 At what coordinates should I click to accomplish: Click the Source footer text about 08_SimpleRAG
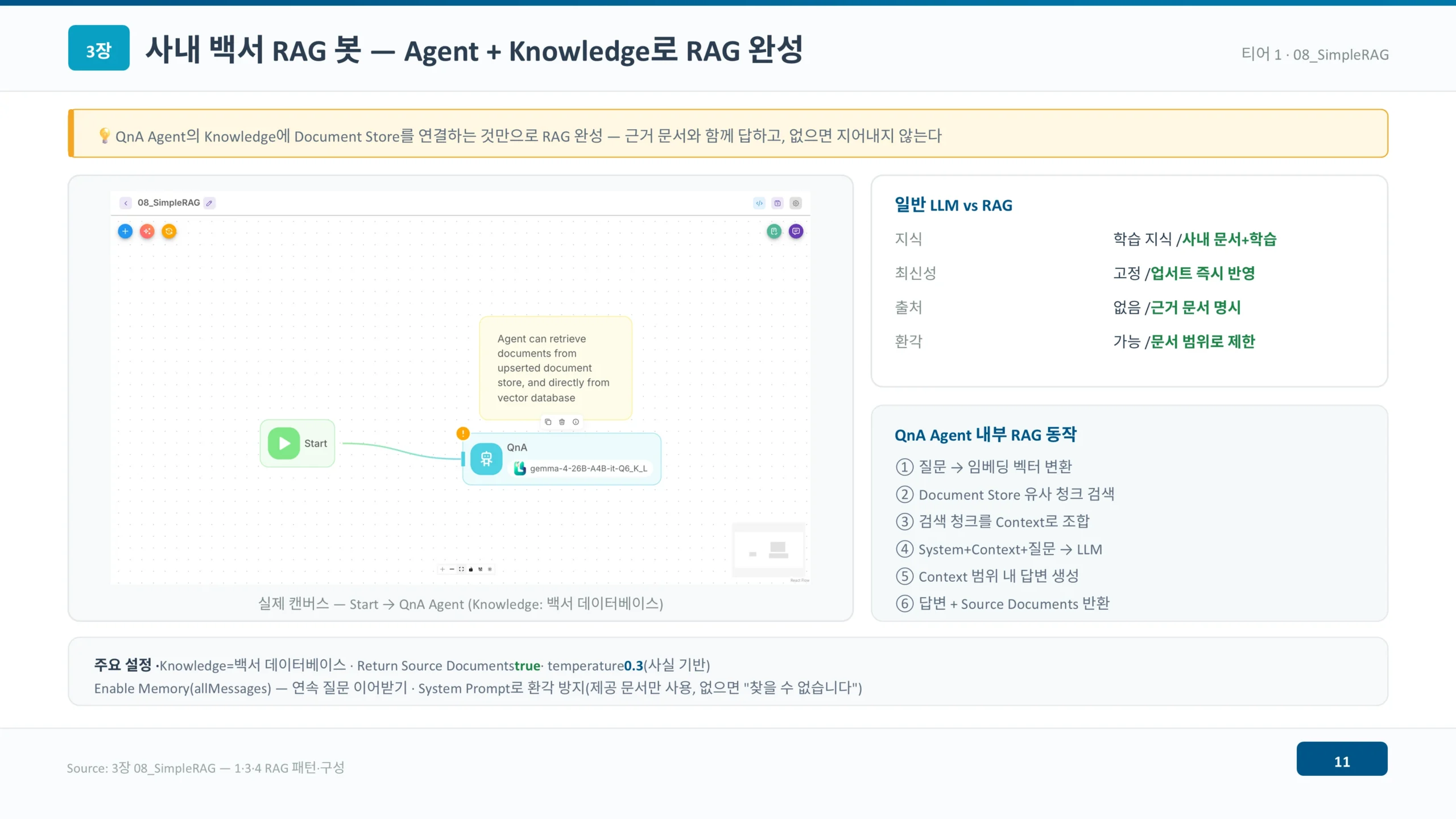coord(205,768)
